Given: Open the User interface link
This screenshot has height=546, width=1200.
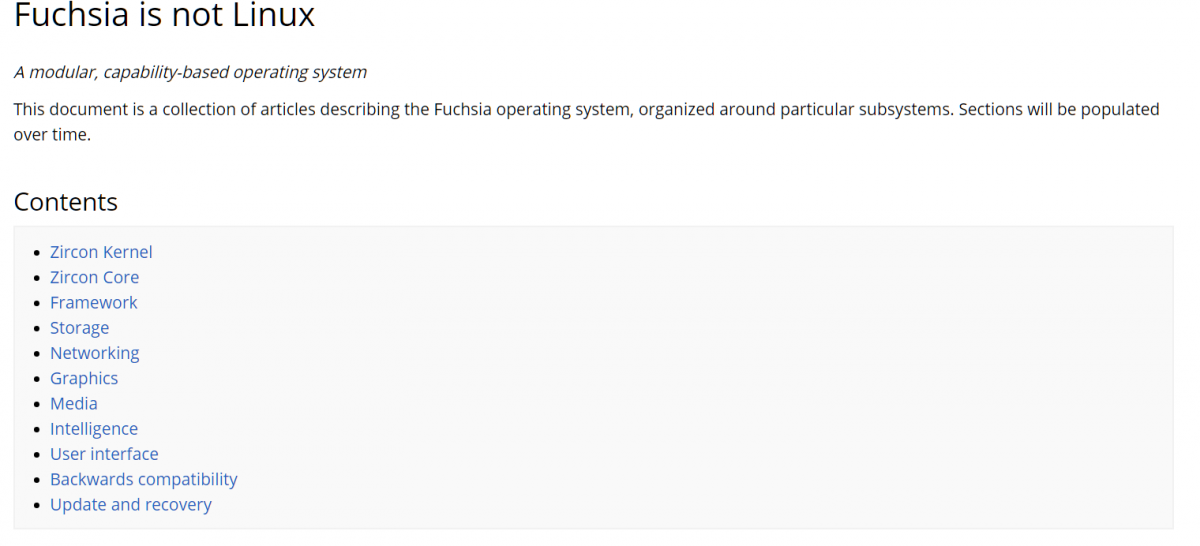Looking at the screenshot, I should 104,453.
